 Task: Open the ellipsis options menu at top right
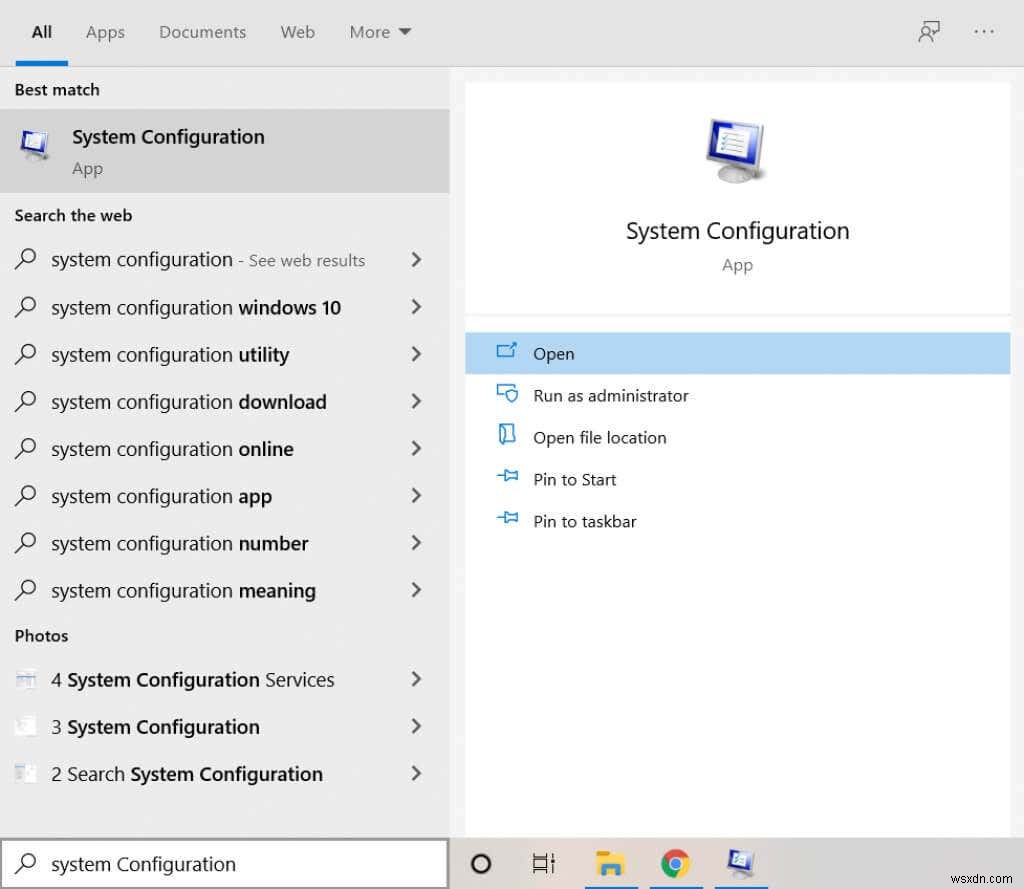(984, 31)
